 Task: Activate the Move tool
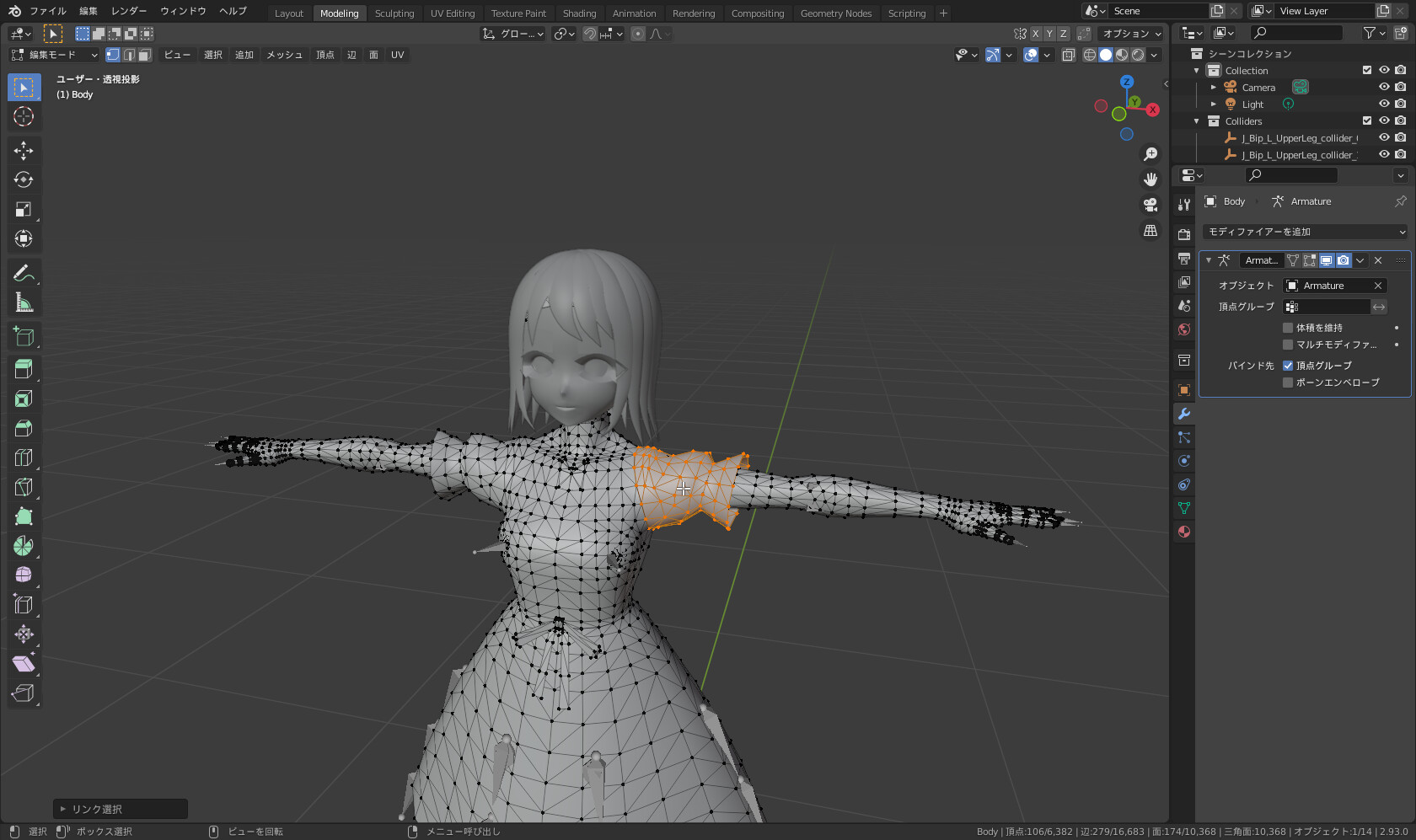pos(24,150)
